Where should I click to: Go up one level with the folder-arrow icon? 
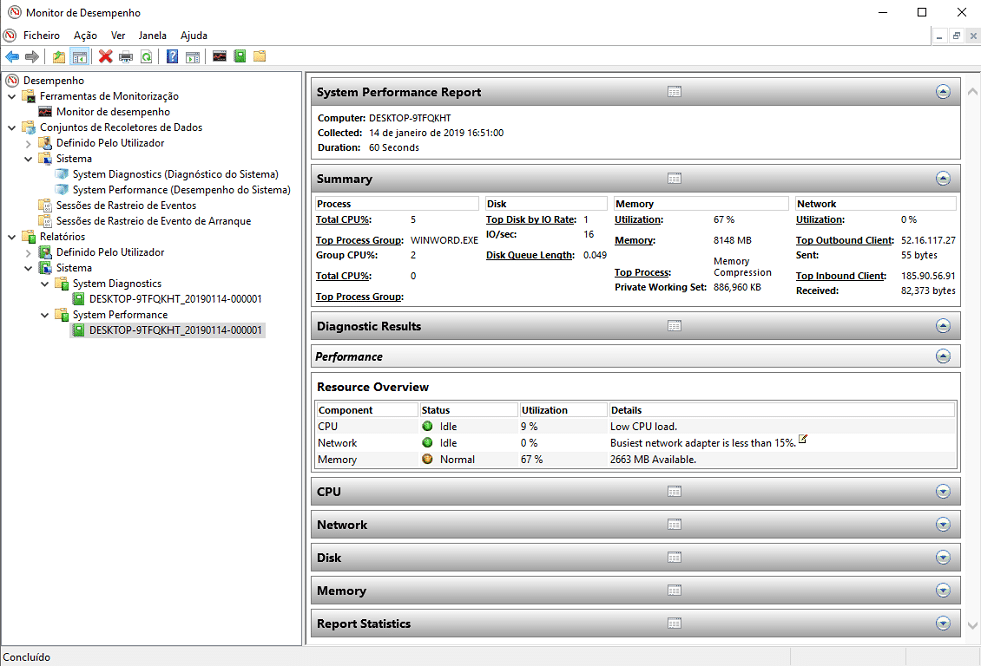pyautogui.click(x=59, y=57)
